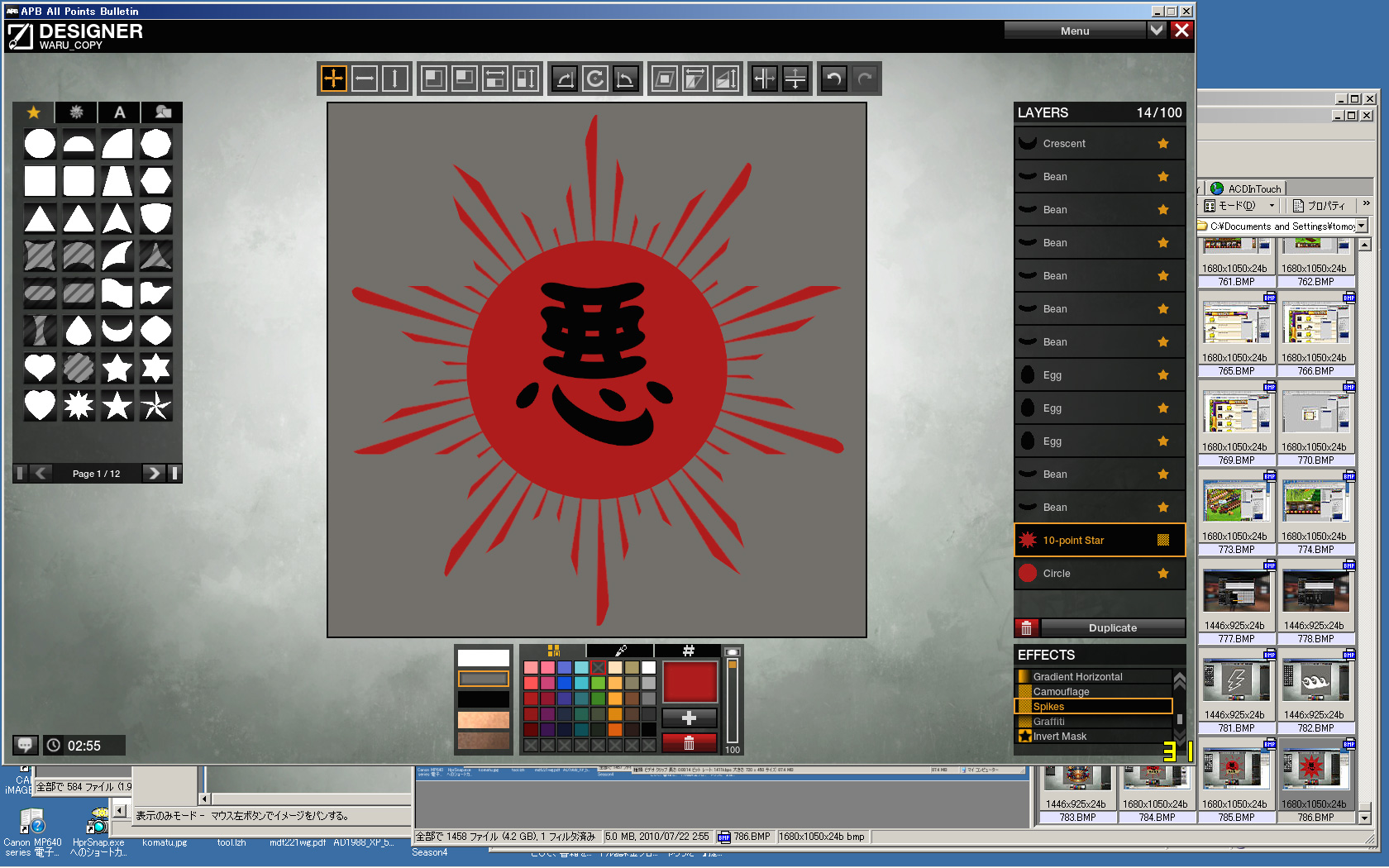Toggle the star marker on Crescent layer
This screenshot has height=868, width=1389.
pyautogui.click(x=1163, y=144)
